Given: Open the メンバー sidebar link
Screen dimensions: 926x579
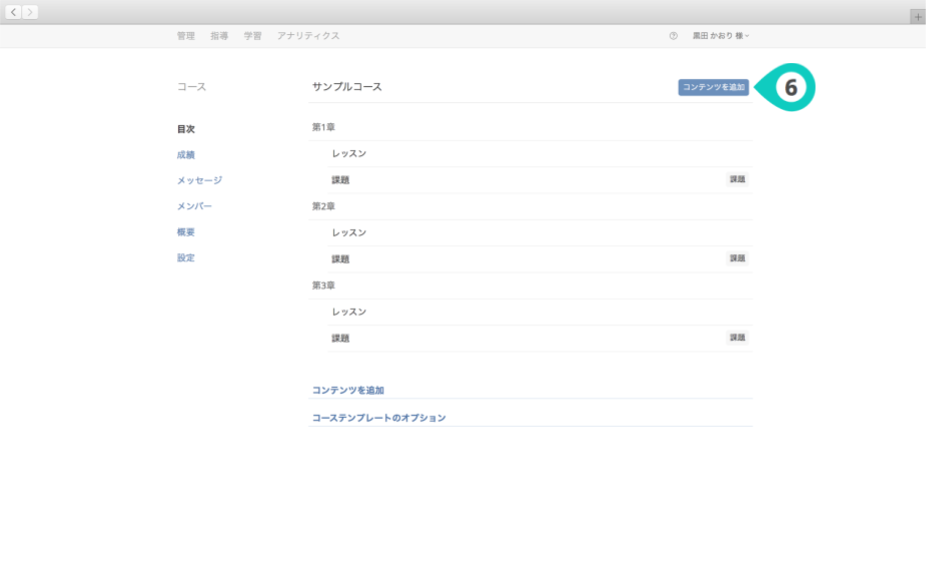Looking at the screenshot, I should 194,206.
